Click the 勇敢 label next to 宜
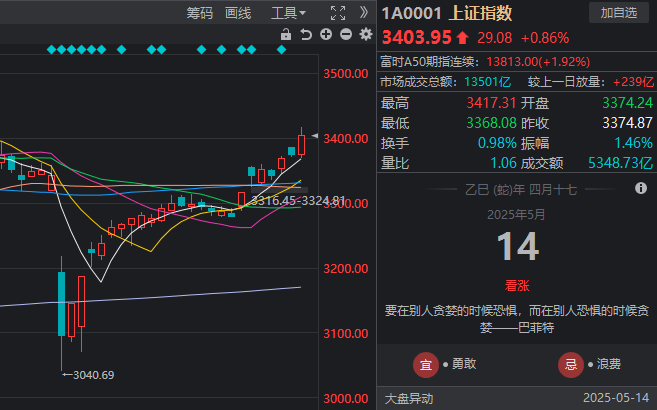 (x=464, y=364)
